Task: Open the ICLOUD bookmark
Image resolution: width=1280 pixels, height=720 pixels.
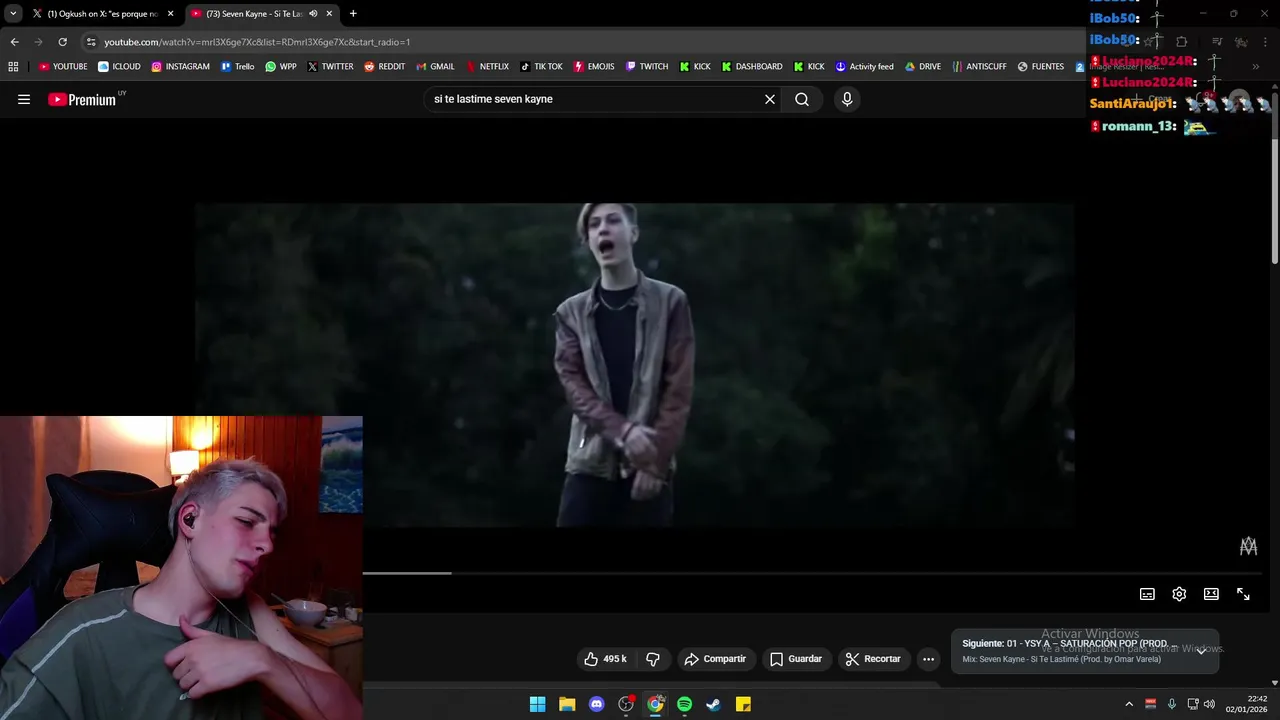Action: [119, 67]
